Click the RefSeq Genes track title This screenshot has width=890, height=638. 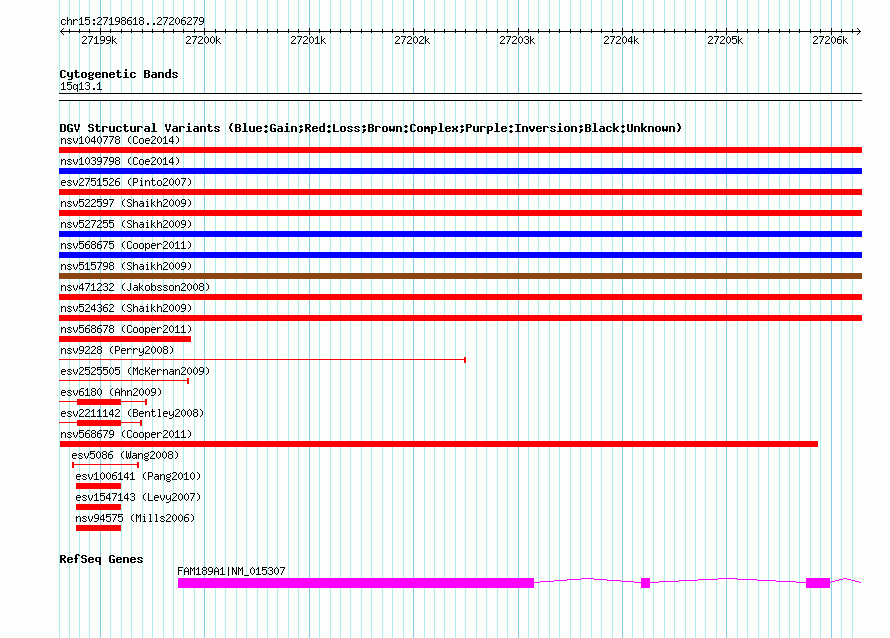101,559
